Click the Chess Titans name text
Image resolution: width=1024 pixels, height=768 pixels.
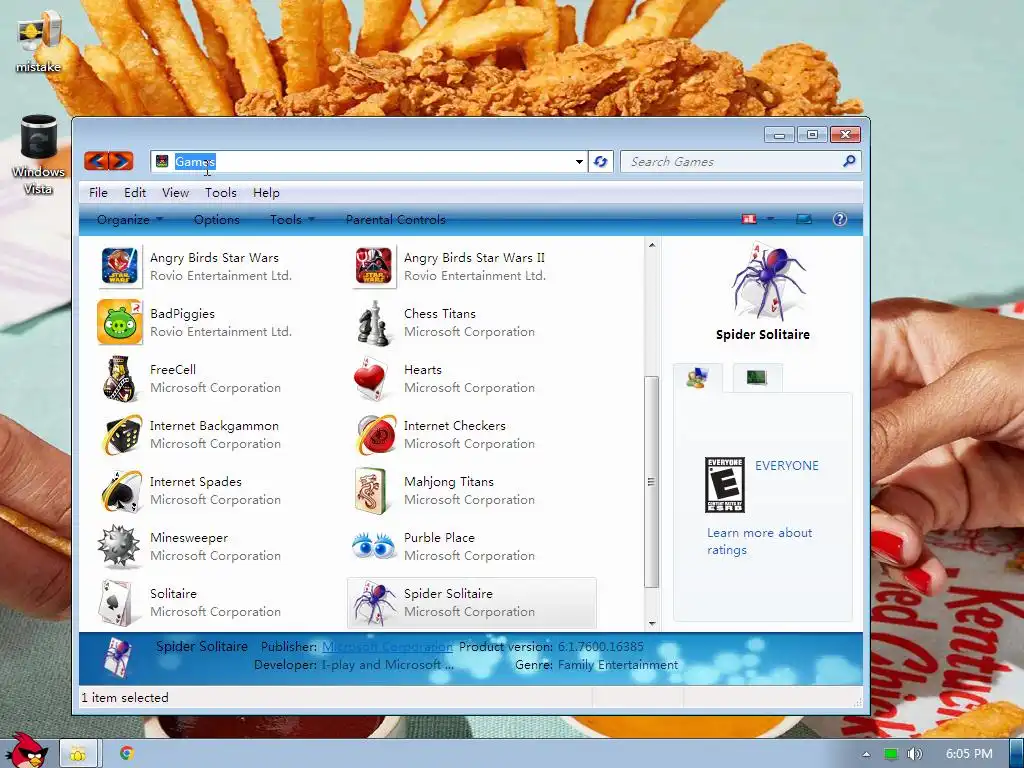(440, 313)
